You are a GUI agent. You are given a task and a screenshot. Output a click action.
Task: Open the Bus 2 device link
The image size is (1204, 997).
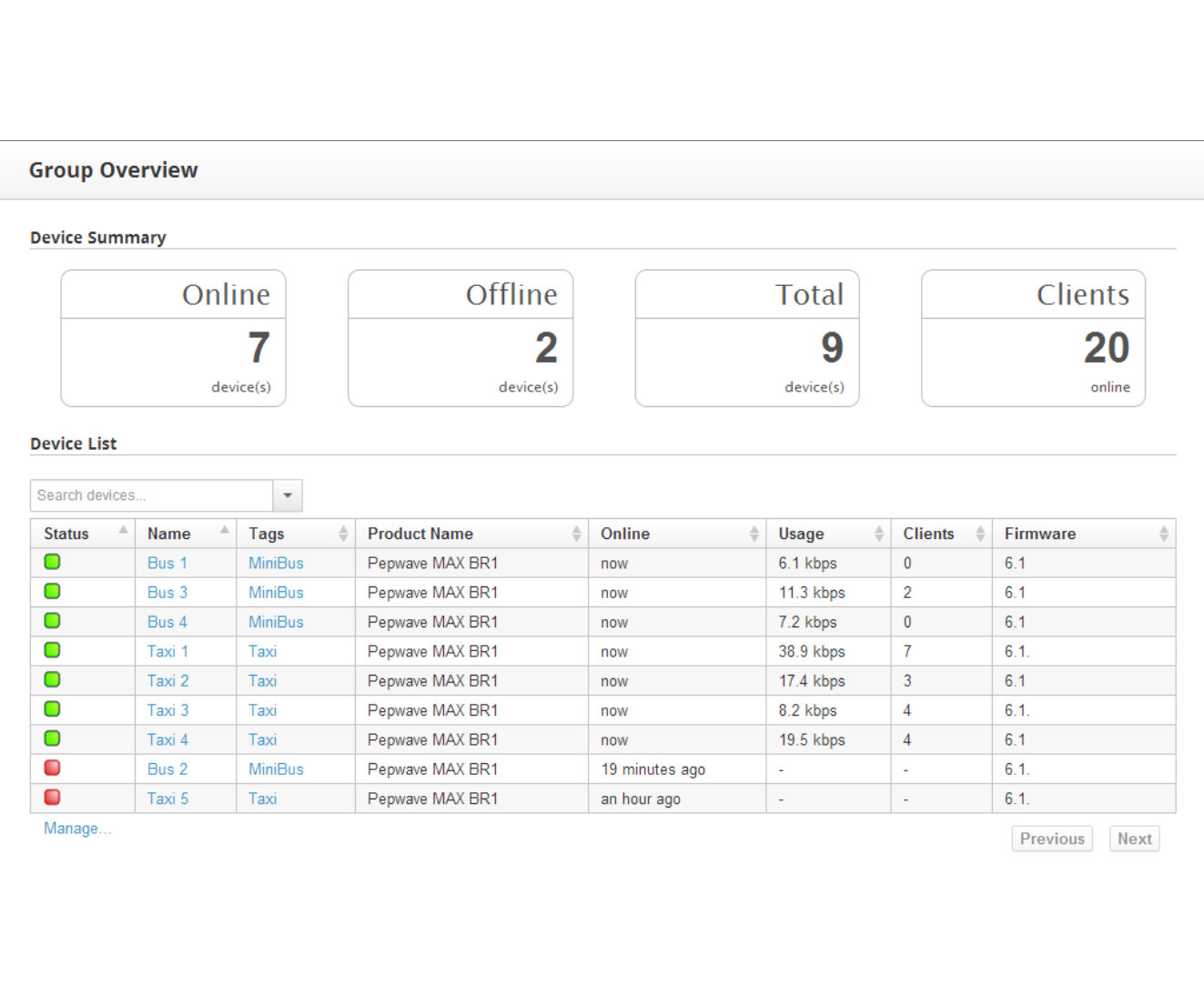167,769
